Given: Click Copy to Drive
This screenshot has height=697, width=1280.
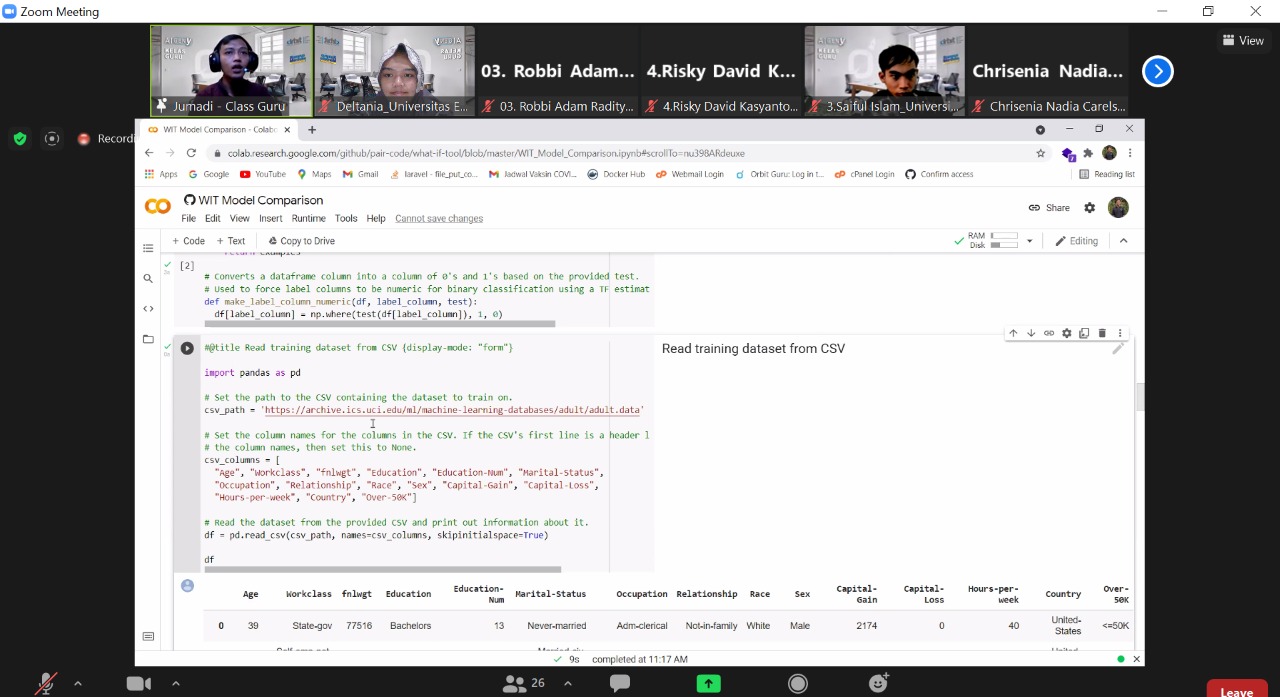Looking at the screenshot, I should 302,241.
